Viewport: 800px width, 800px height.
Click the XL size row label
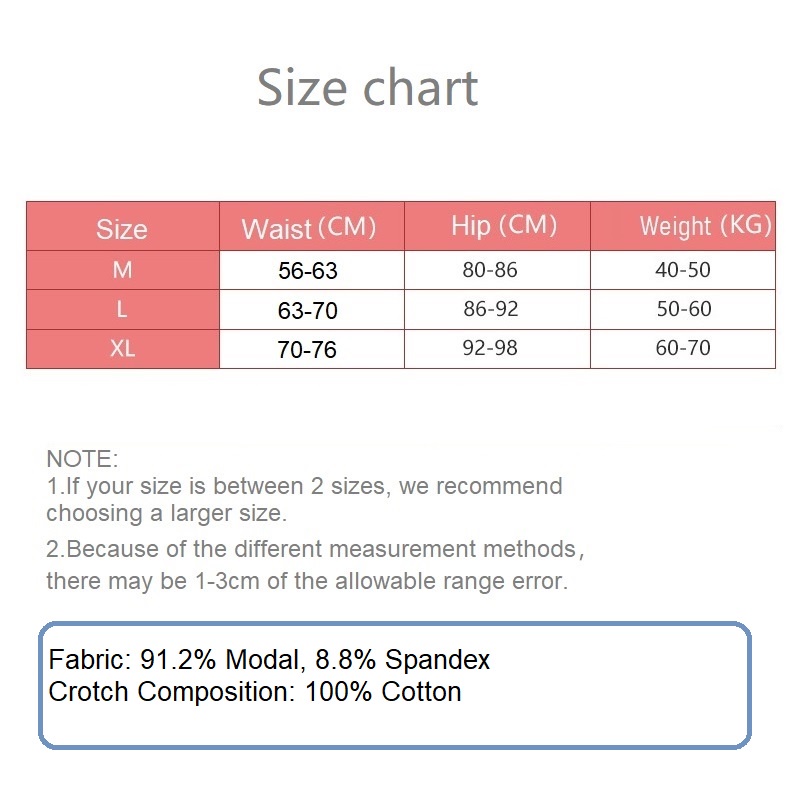pos(122,350)
